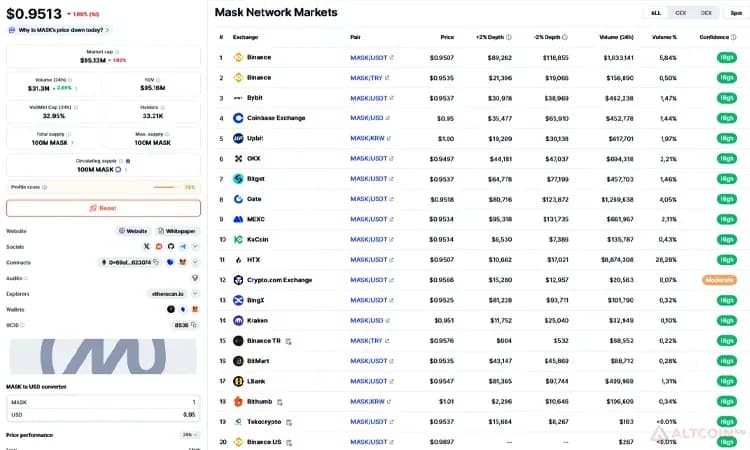
Task: Click the Bybit logo in row 3
Action: [238, 98]
